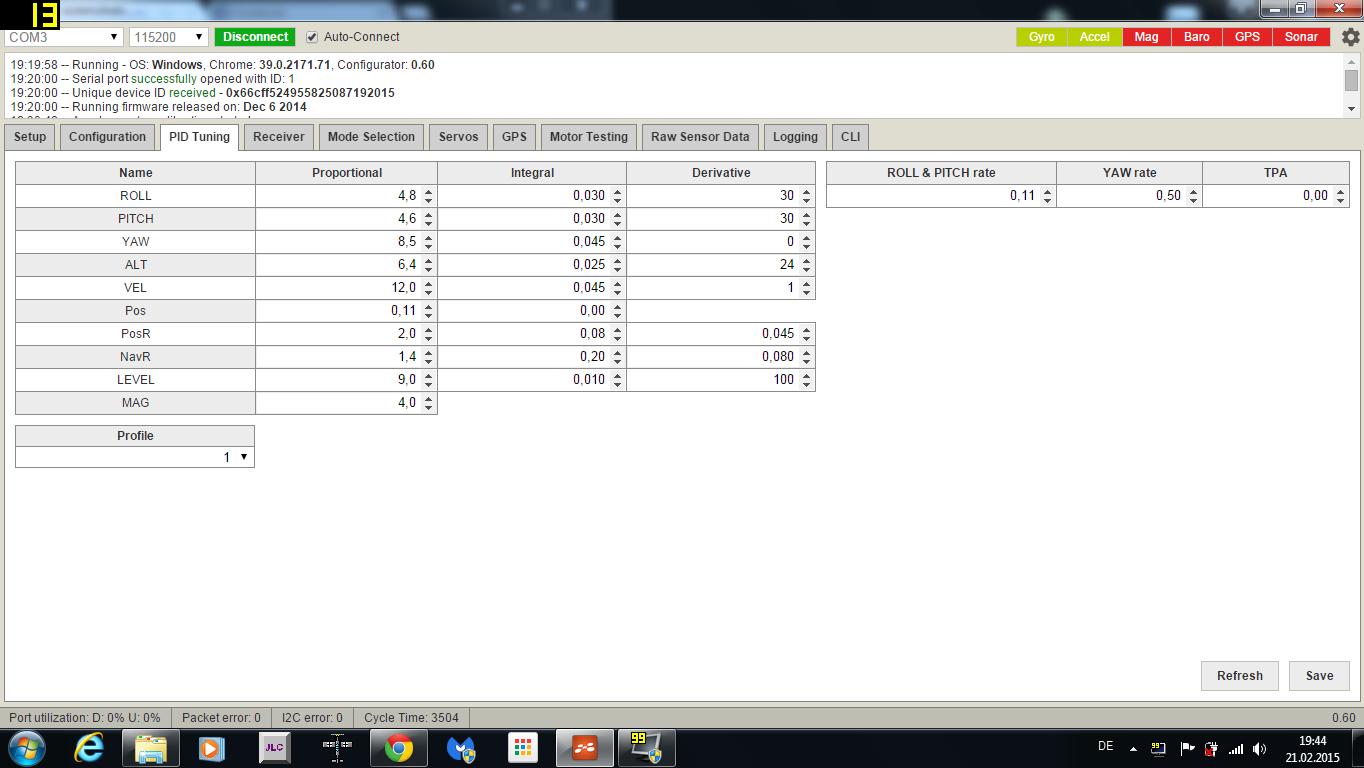Image resolution: width=1364 pixels, height=768 pixels.
Task: Open Google Chrome from the taskbar
Action: [x=399, y=748]
